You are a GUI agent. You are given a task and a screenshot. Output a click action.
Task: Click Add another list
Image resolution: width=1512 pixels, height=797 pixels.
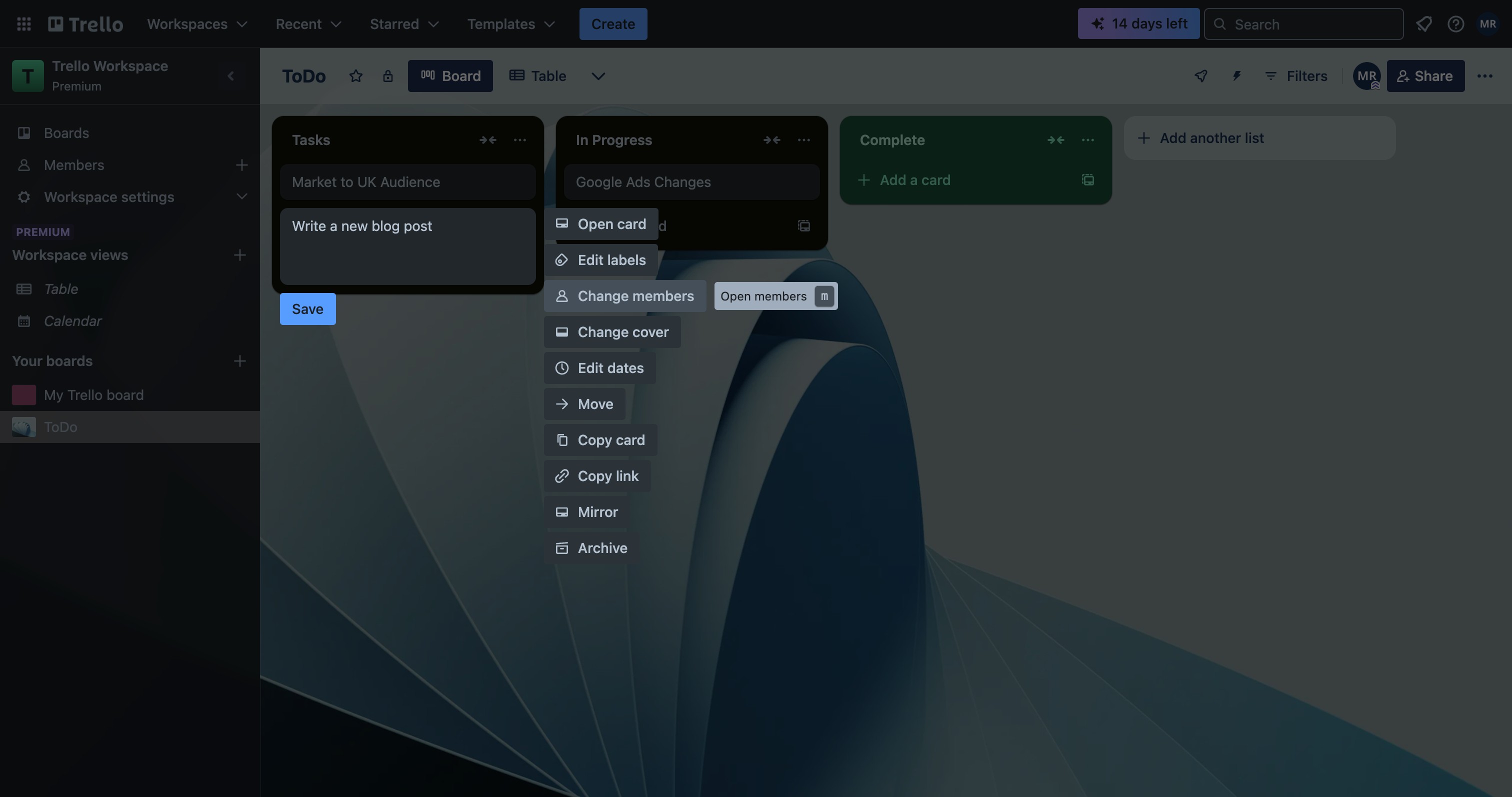click(1259, 138)
